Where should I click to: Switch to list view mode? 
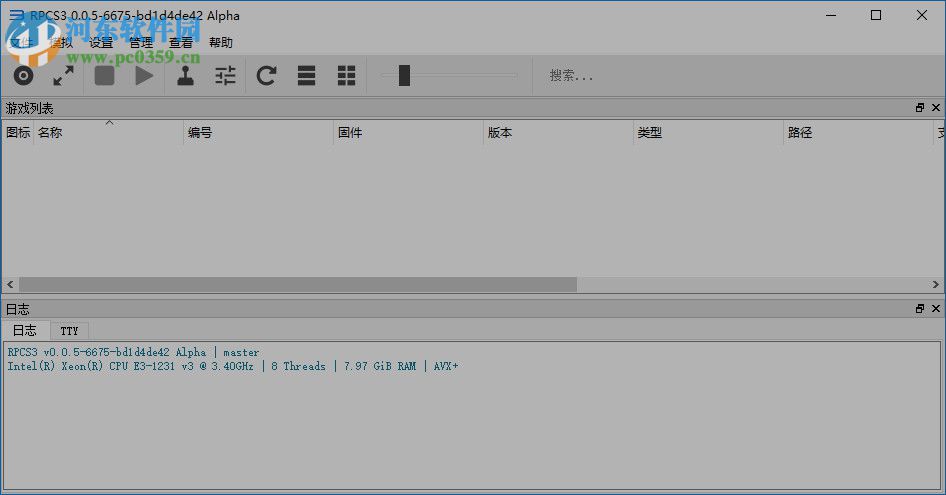[x=306, y=76]
